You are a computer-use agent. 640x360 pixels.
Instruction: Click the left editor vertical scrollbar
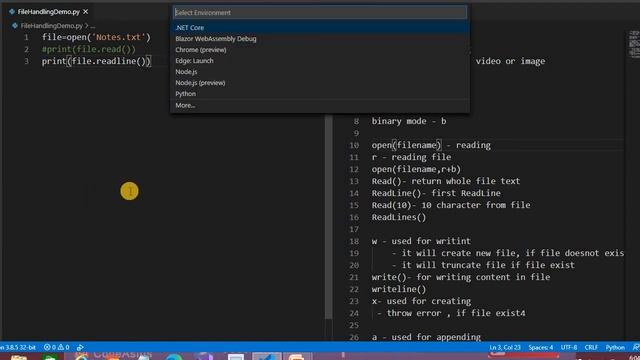328,216
